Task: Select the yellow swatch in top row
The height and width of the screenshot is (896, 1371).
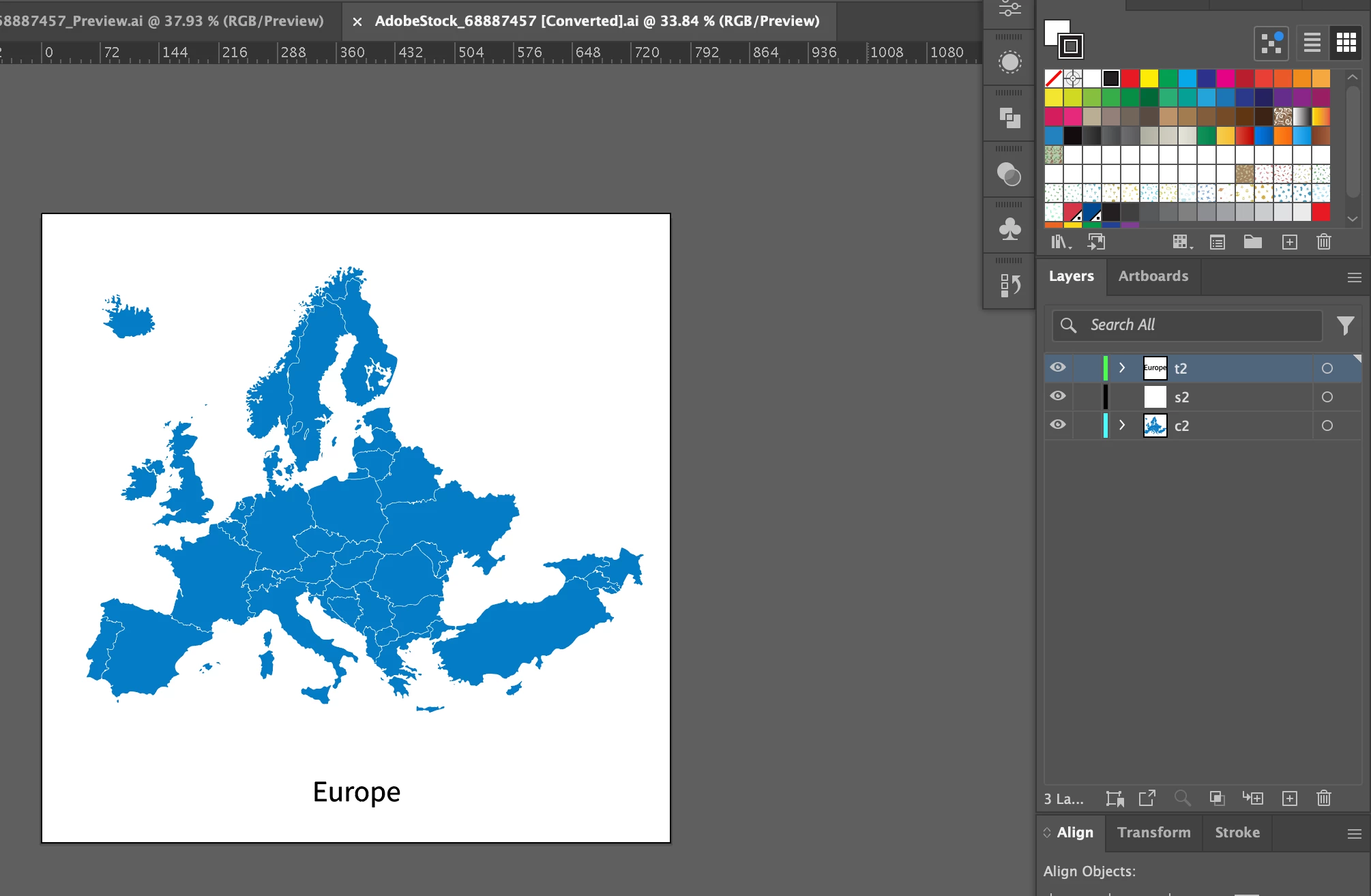Action: click(1149, 78)
